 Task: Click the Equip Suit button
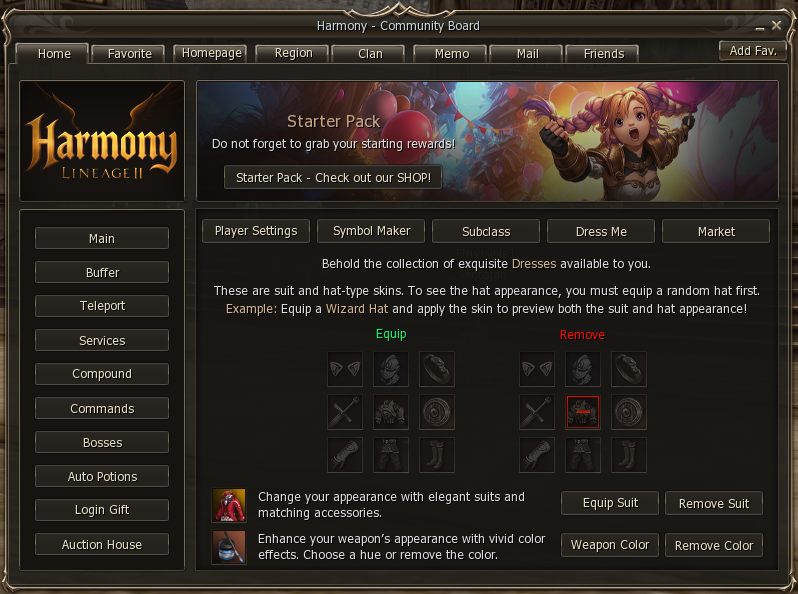click(610, 503)
